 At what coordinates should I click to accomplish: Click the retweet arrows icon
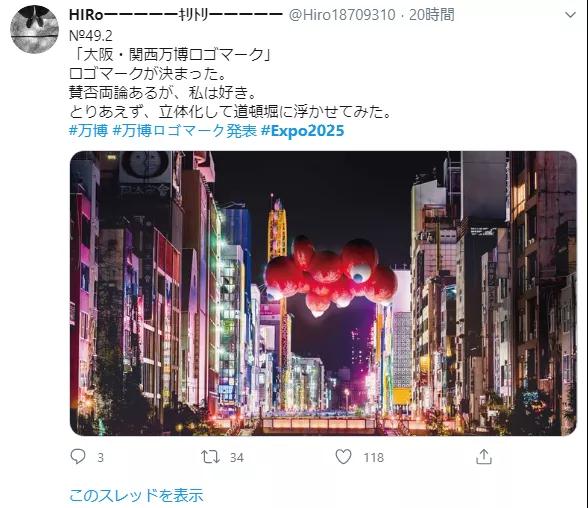tap(210, 457)
